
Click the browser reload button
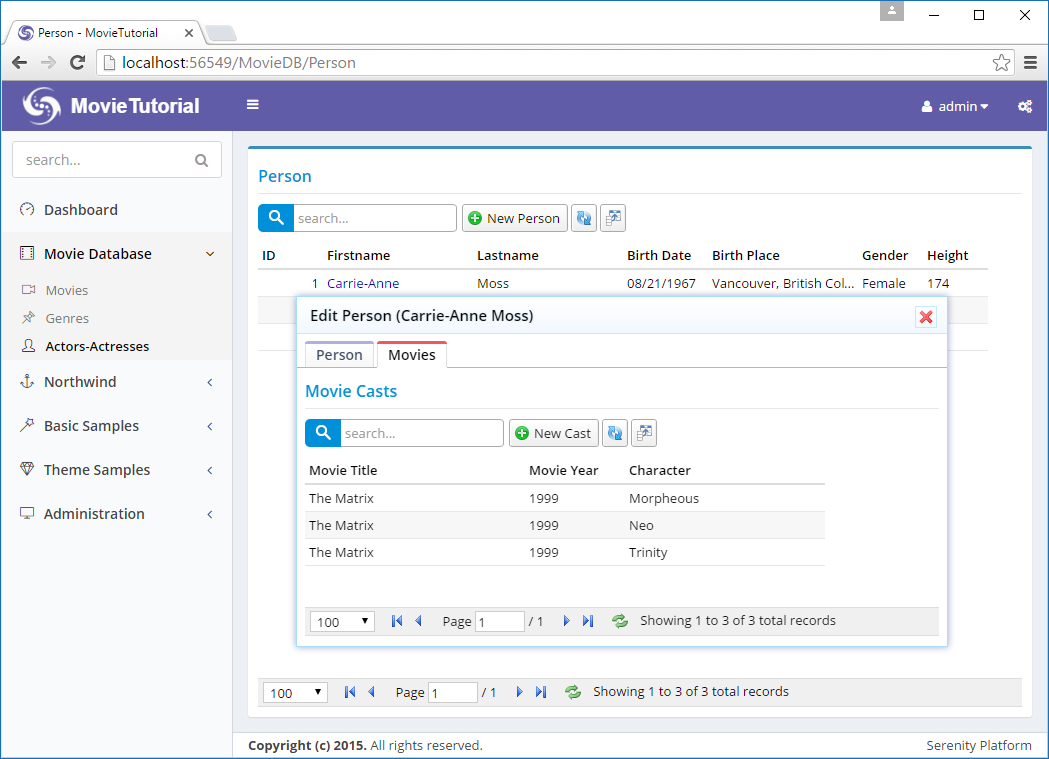click(x=77, y=63)
